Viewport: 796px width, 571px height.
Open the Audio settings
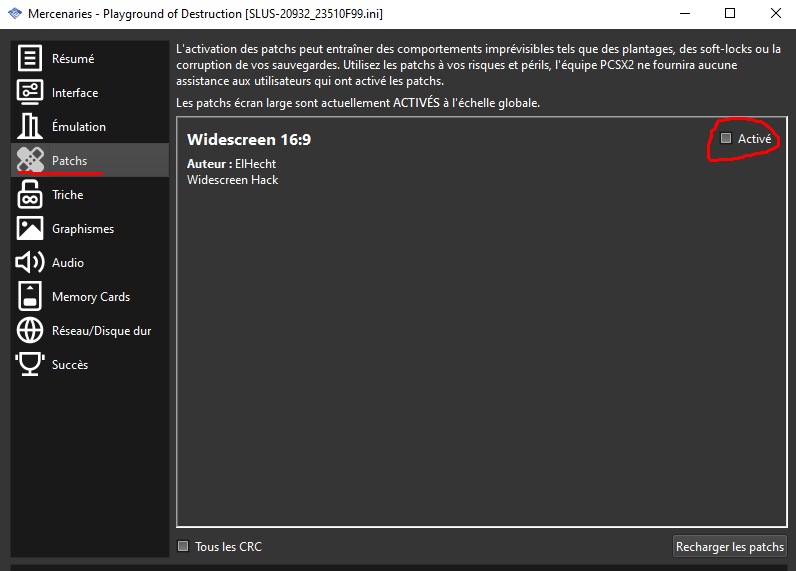[90, 262]
